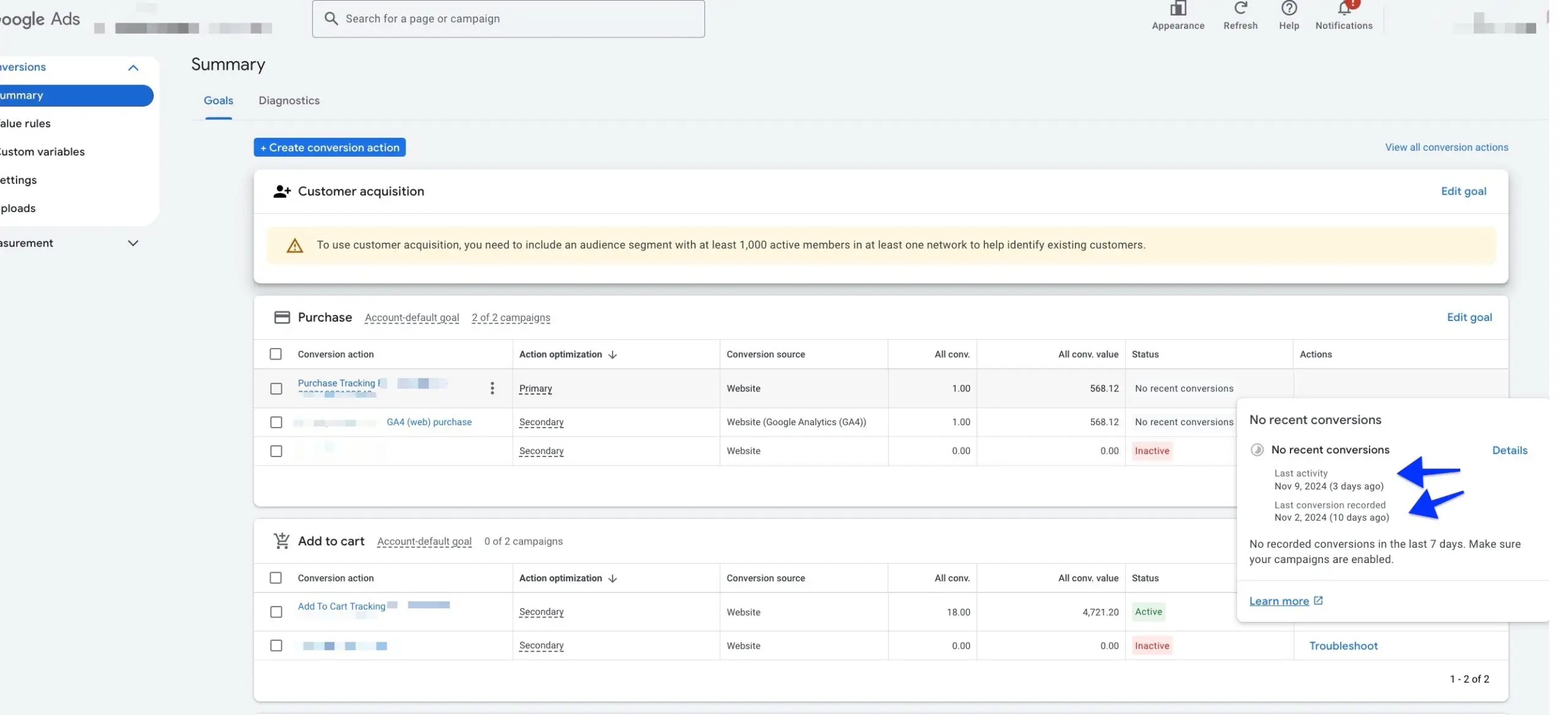Screen dimensions: 1568x715
Task: Check the Purchase Tracking row checkbox
Action: point(276,388)
